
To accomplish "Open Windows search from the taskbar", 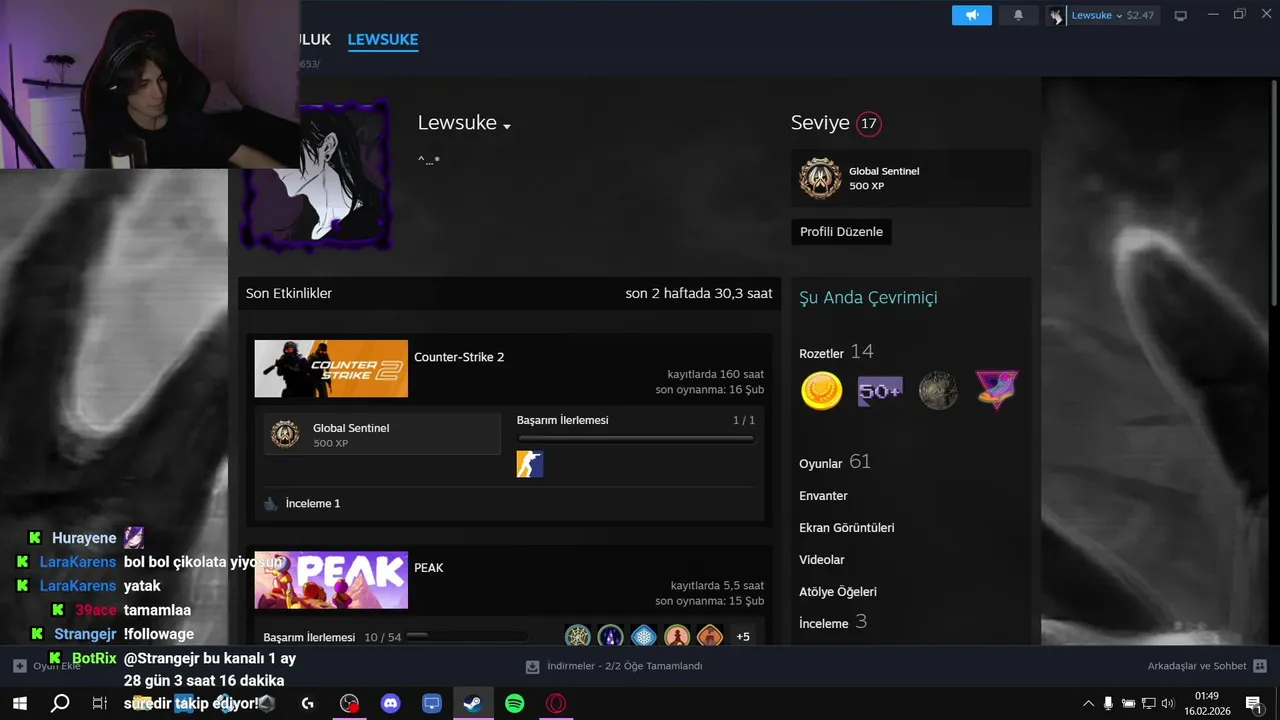I will click(60, 704).
